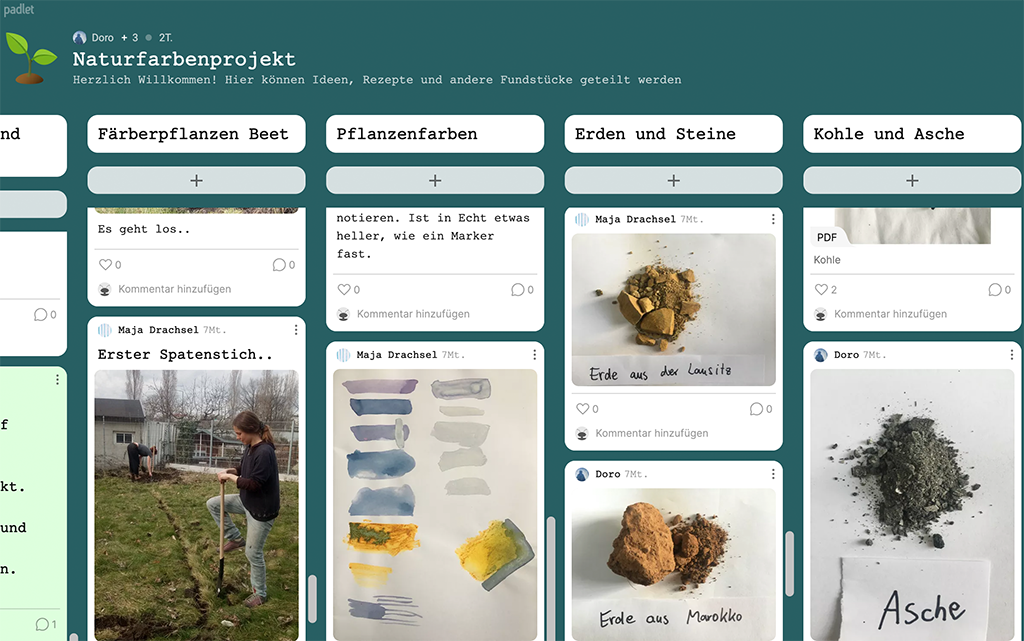The image size is (1024, 641).
Task: Open the comment bubble on the Lausitz post
Action: pos(756,409)
